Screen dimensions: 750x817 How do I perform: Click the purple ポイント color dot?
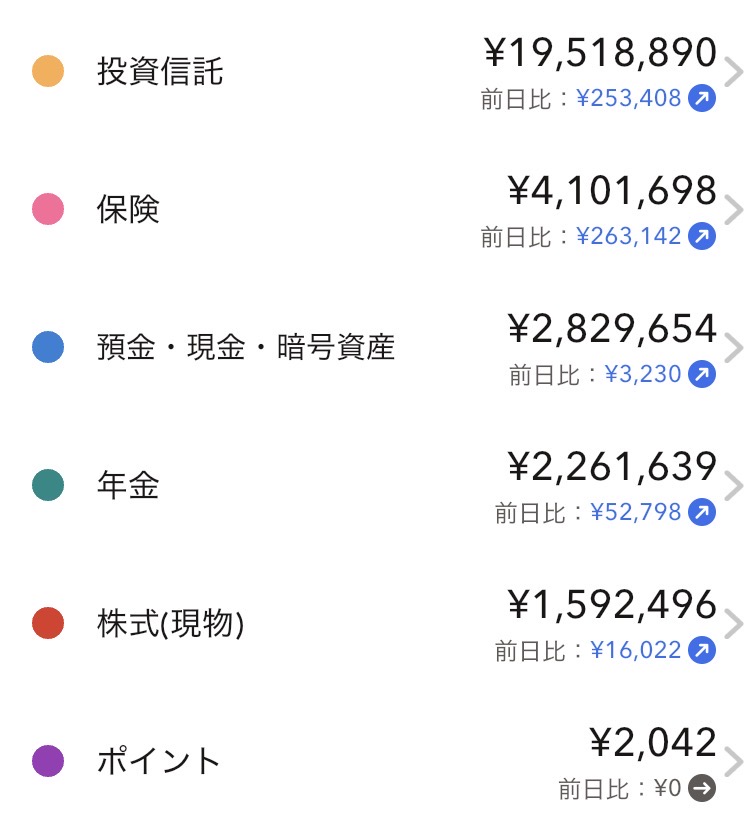[x=48, y=762]
